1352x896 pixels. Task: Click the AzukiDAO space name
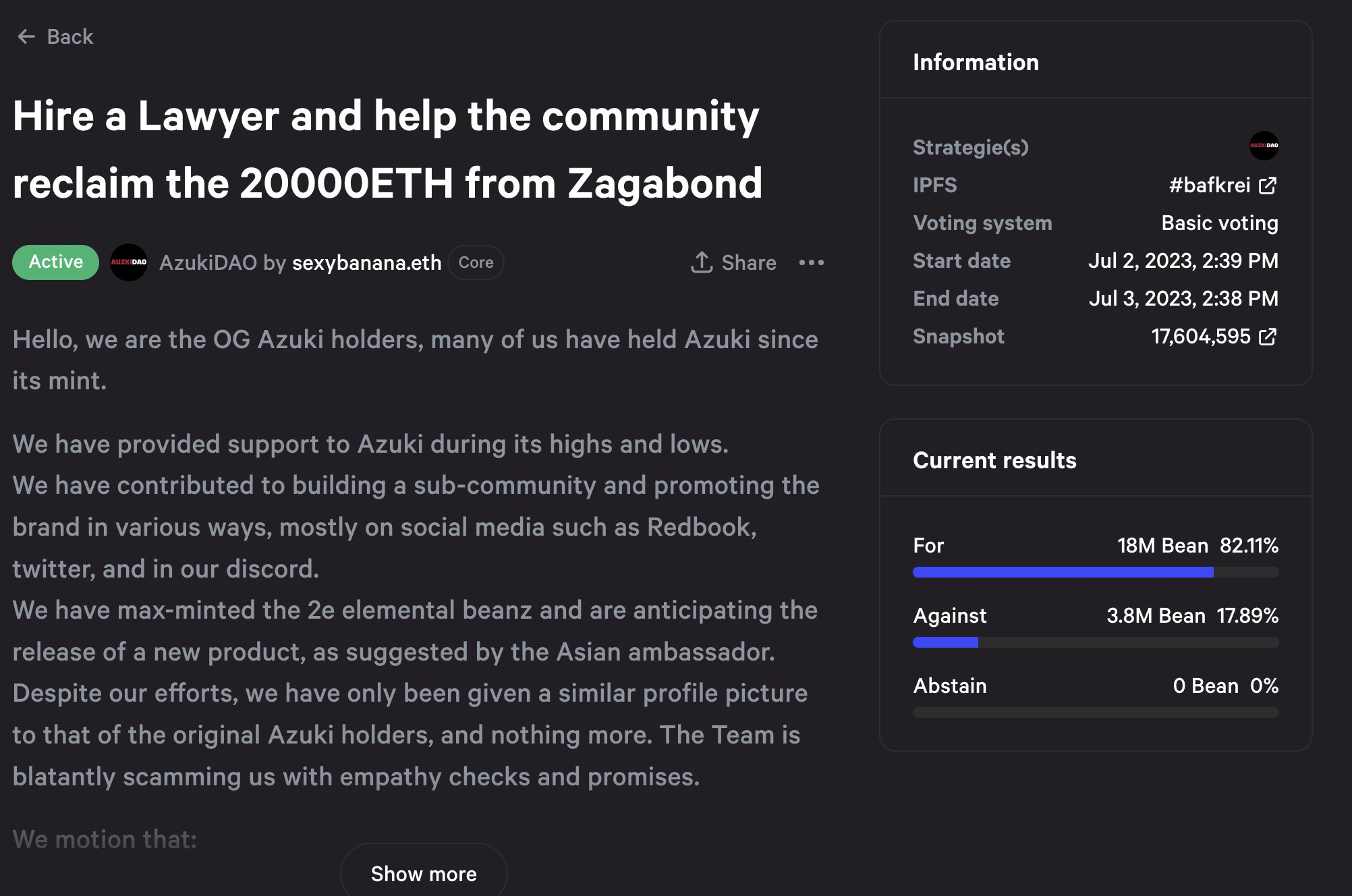208,262
